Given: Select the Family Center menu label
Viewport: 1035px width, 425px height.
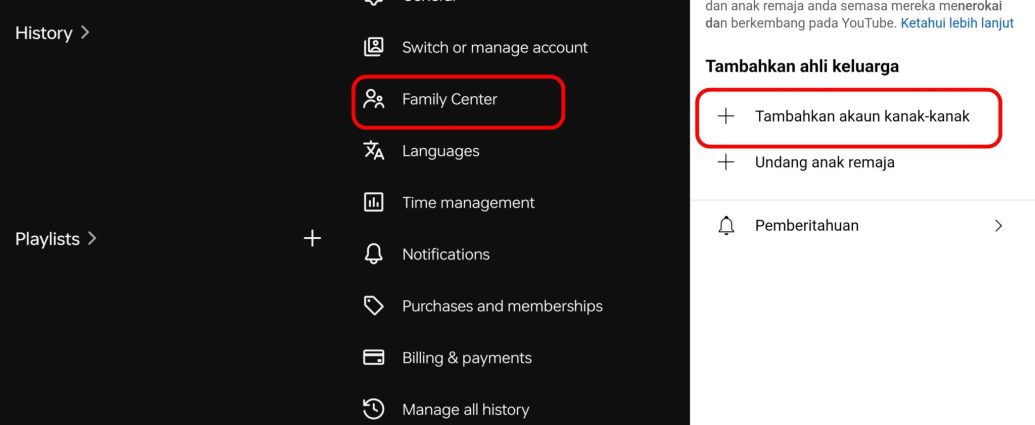Looking at the screenshot, I should click(449, 99).
